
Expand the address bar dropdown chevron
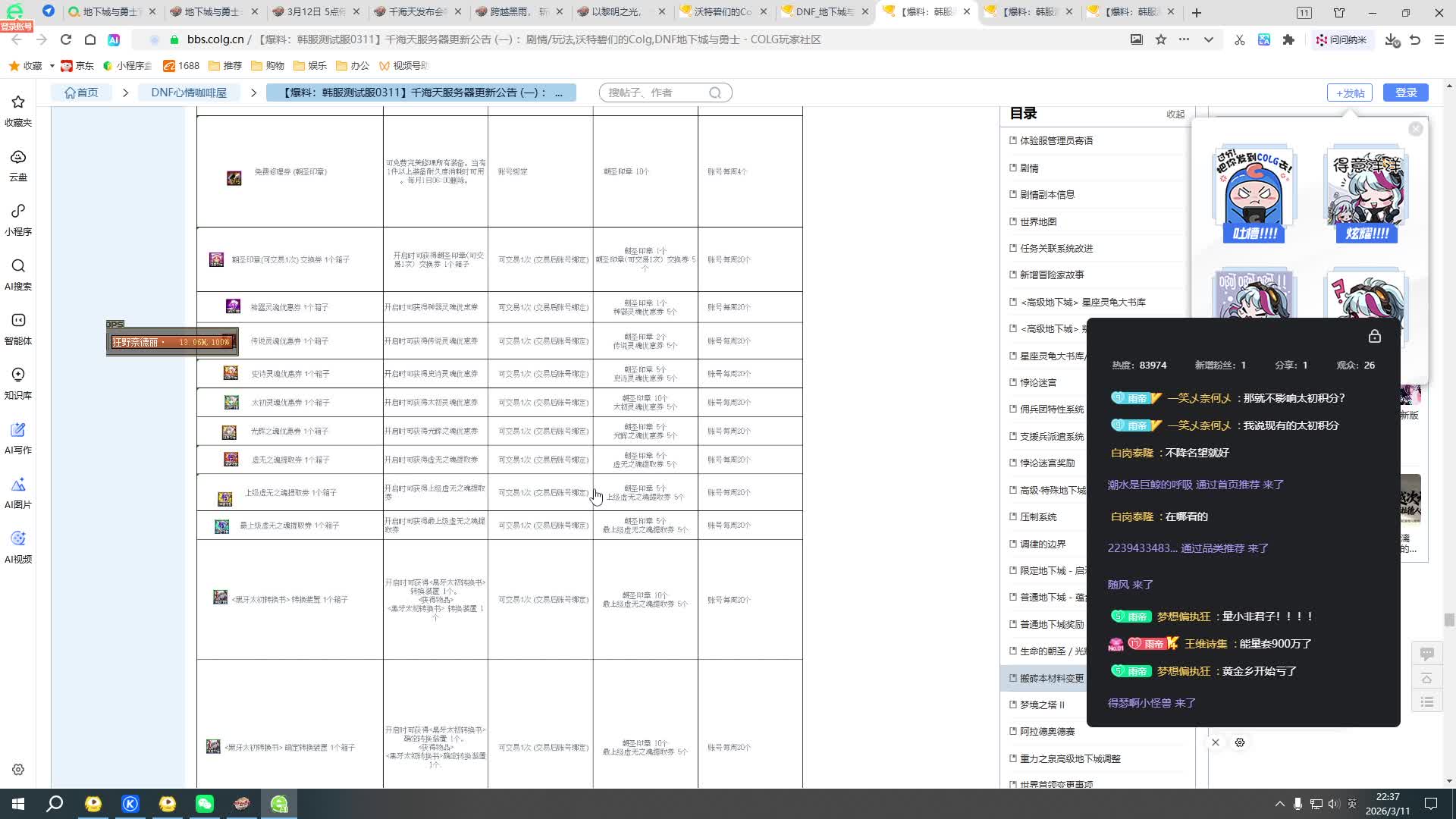[x=1208, y=39]
